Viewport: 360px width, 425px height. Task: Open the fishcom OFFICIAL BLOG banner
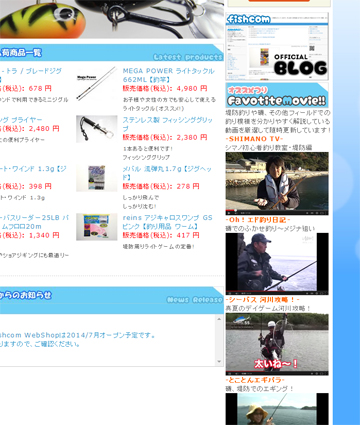277,46
